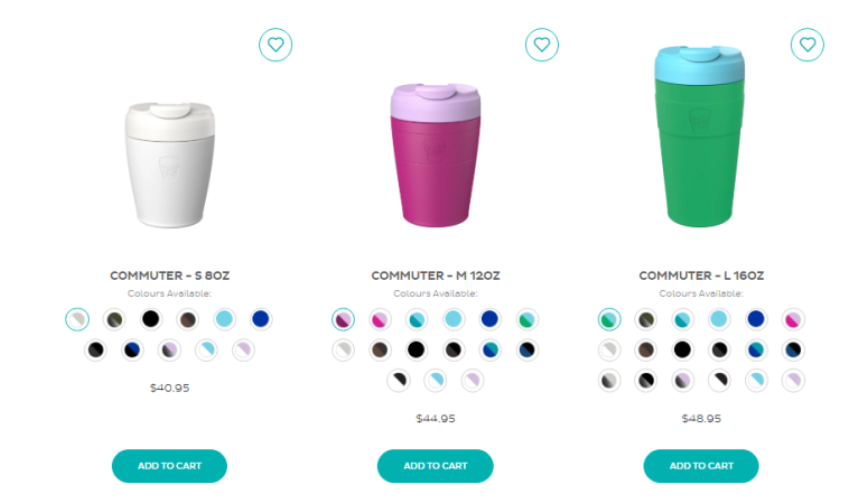The height and width of the screenshot is (498, 868).
Task: Pick royal blue swatch for Commuter S
Action: coord(261,319)
